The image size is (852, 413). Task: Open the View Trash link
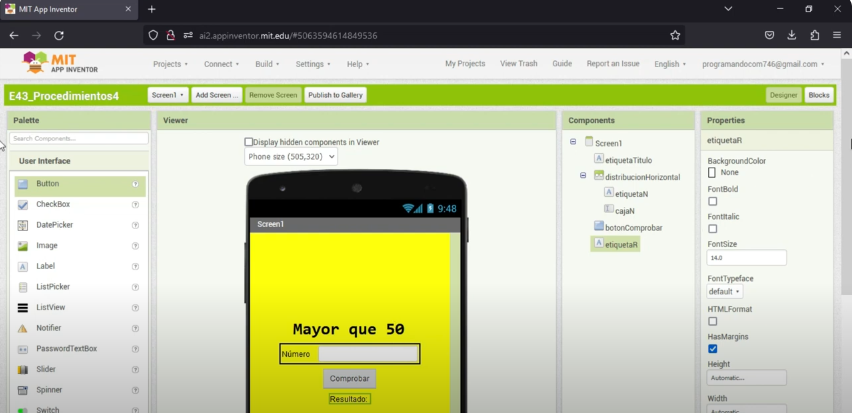coord(518,64)
